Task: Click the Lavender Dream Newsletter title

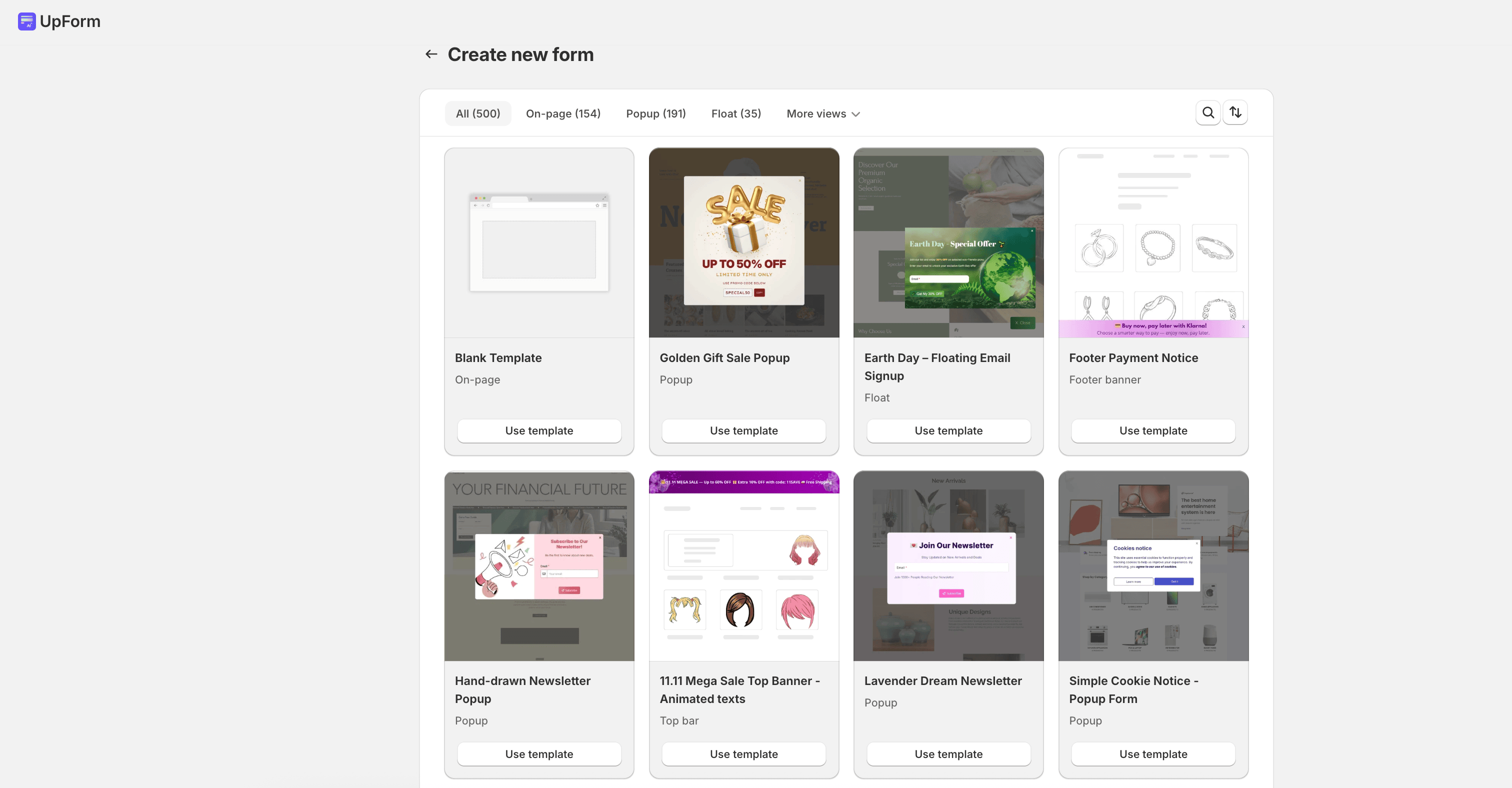Action: click(942, 680)
